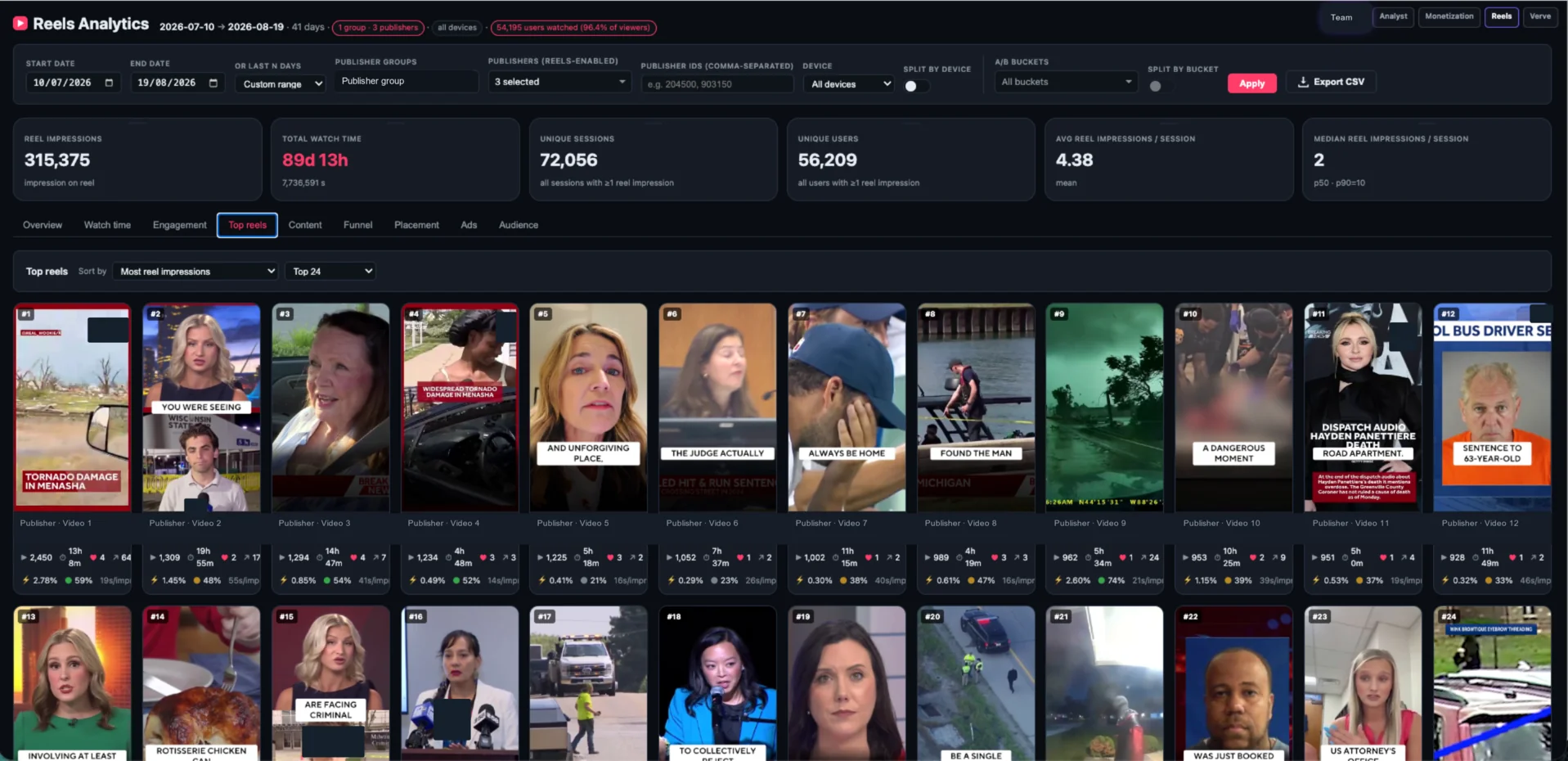Click the play views icon on Video 7
1568x761 pixels.
(x=799, y=557)
